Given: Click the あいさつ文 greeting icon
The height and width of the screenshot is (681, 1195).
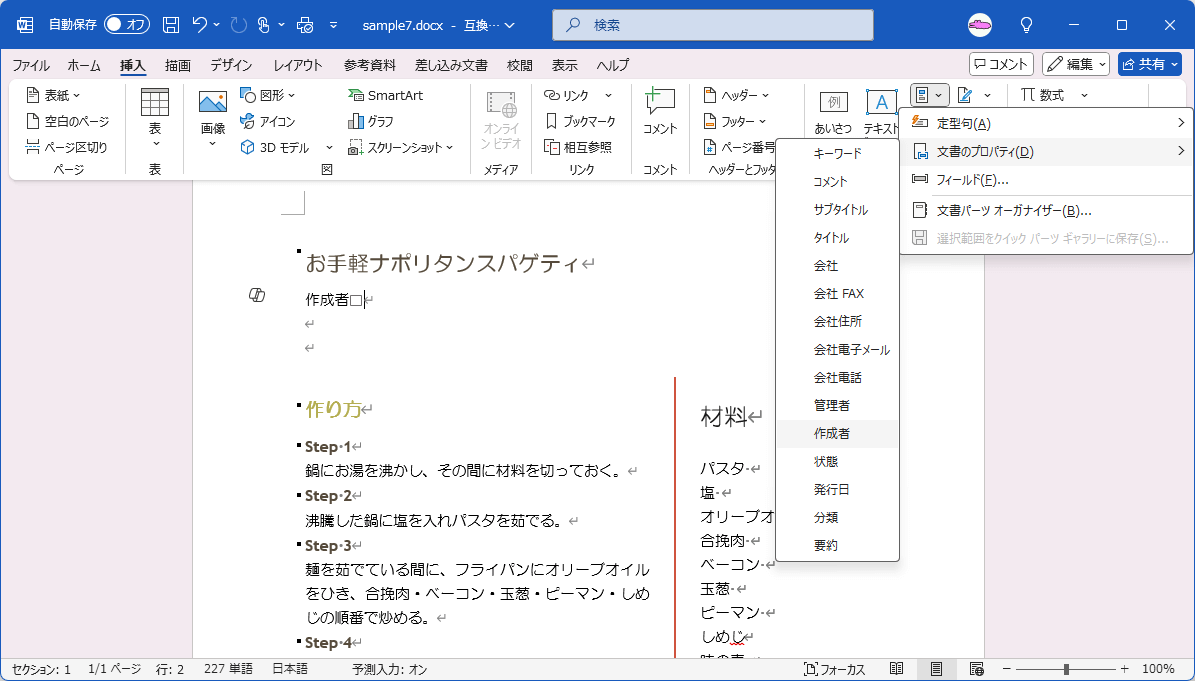Looking at the screenshot, I should [x=833, y=102].
